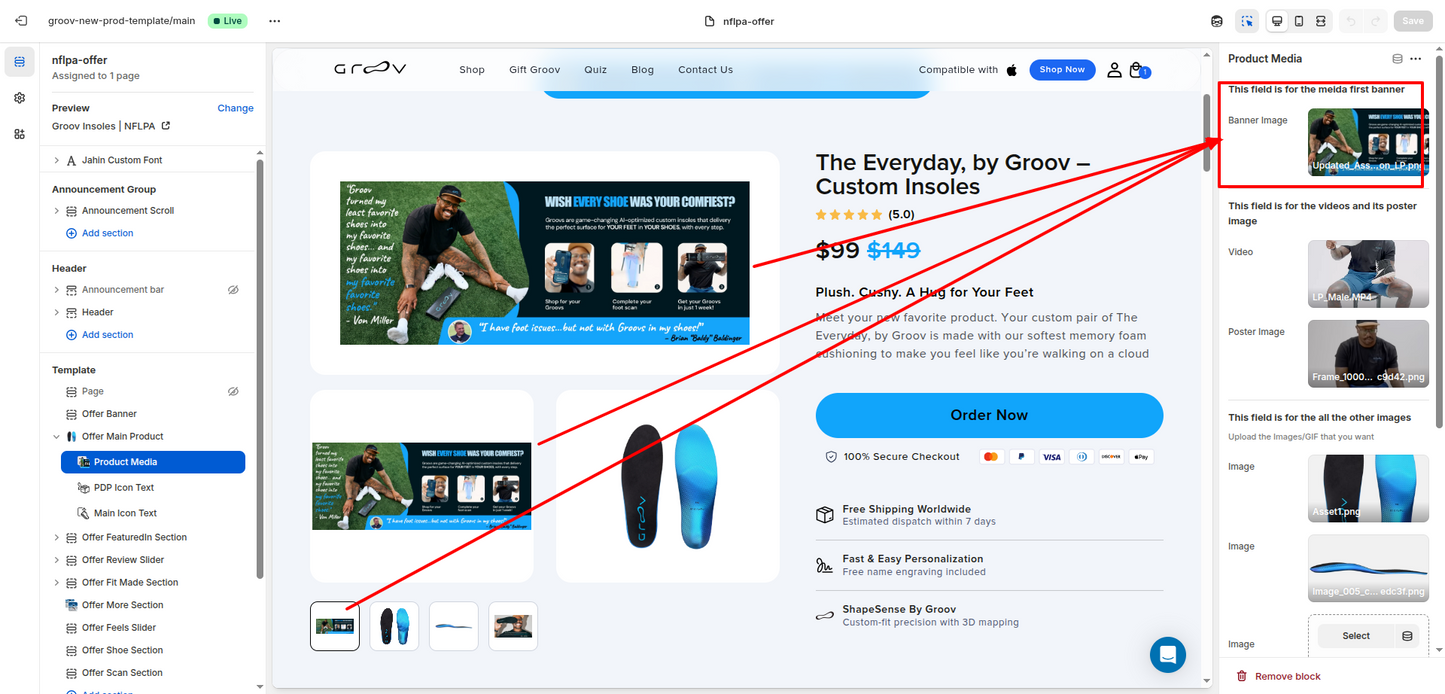
Task: Open the theme settings gear icon
Action: [19, 98]
